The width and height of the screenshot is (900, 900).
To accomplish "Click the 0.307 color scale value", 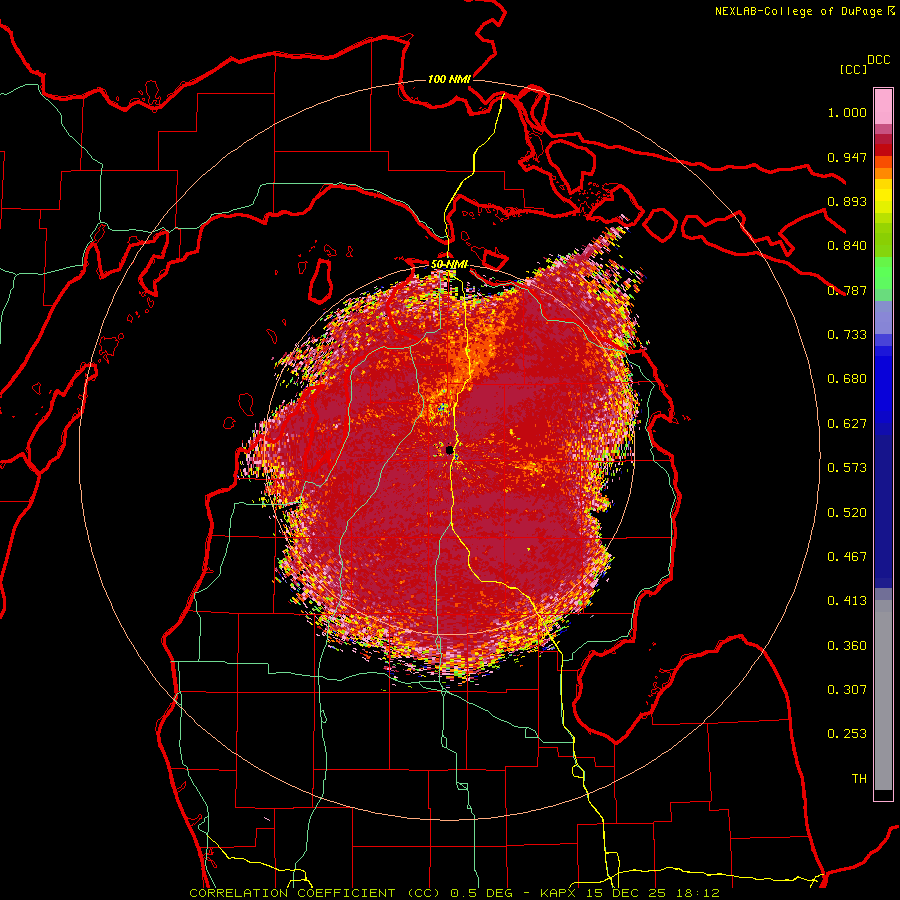I will (847, 690).
